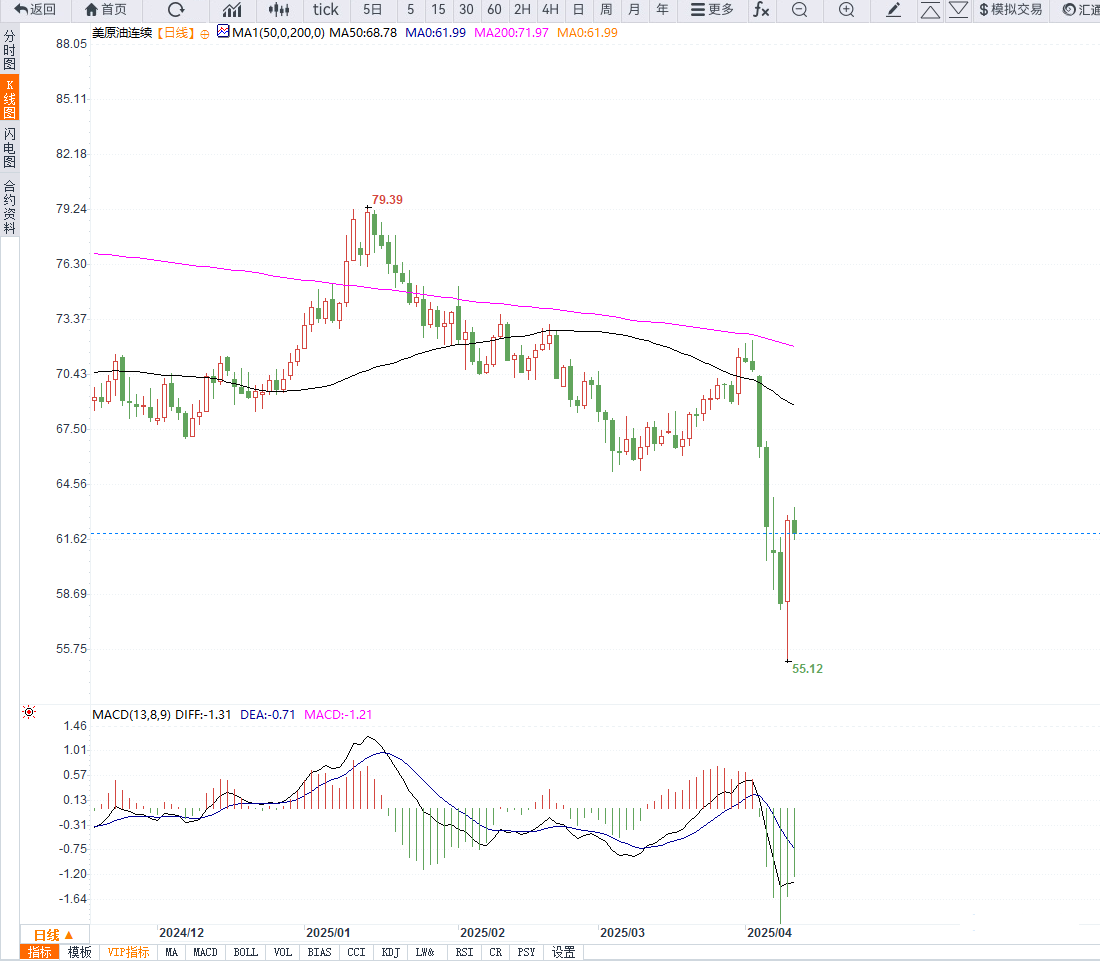
Task: Toggle the BOLL indicator
Action: coord(245,952)
